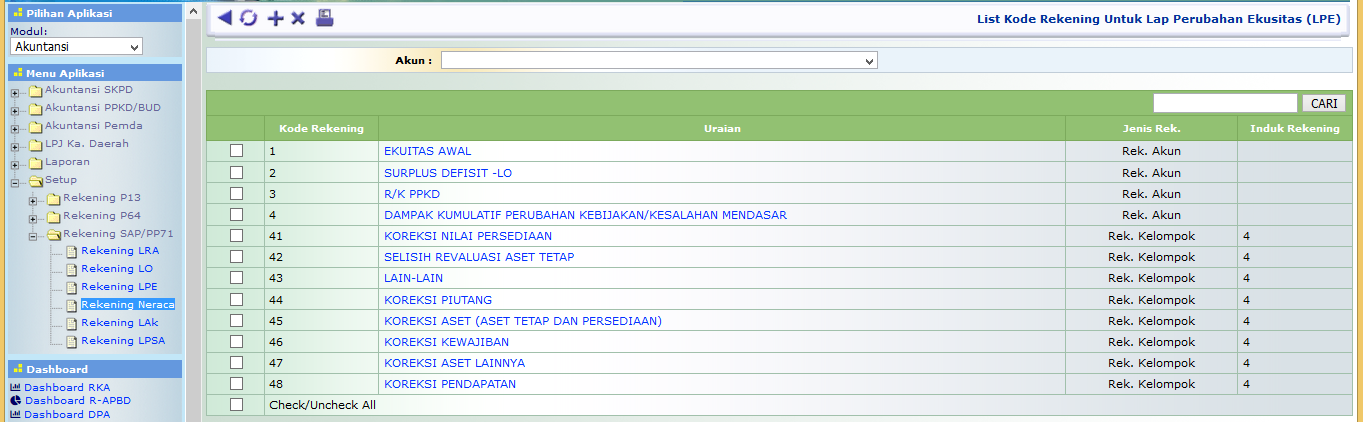Collapse the Rekening SAP/PP71 folder
Screen dimensions: 1363x422
(33, 234)
